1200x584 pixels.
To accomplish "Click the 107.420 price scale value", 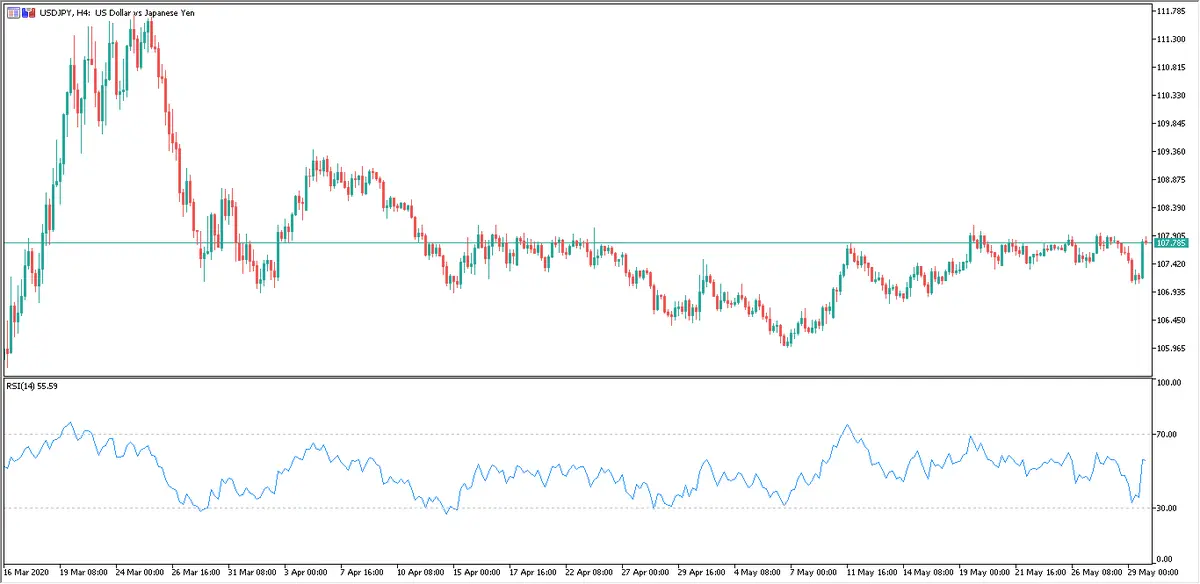I will [x=1171, y=264].
